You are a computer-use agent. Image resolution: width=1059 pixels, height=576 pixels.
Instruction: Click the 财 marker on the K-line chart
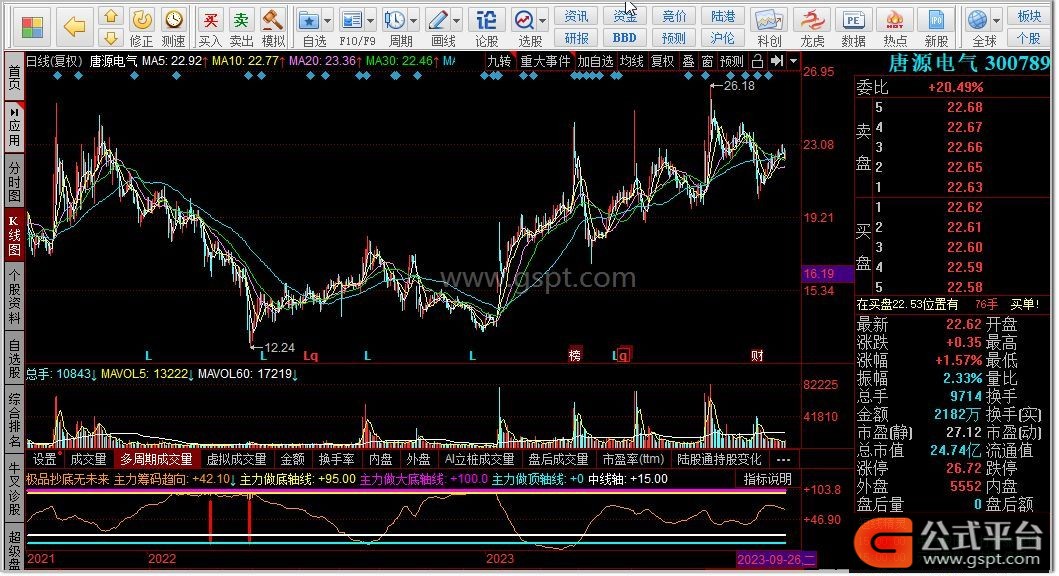pos(757,355)
